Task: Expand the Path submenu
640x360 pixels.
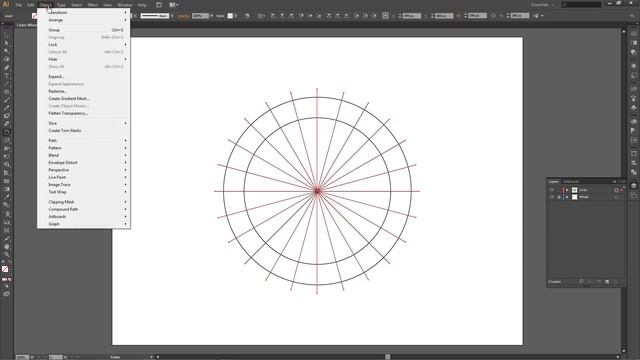Action: tap(84, 140)
